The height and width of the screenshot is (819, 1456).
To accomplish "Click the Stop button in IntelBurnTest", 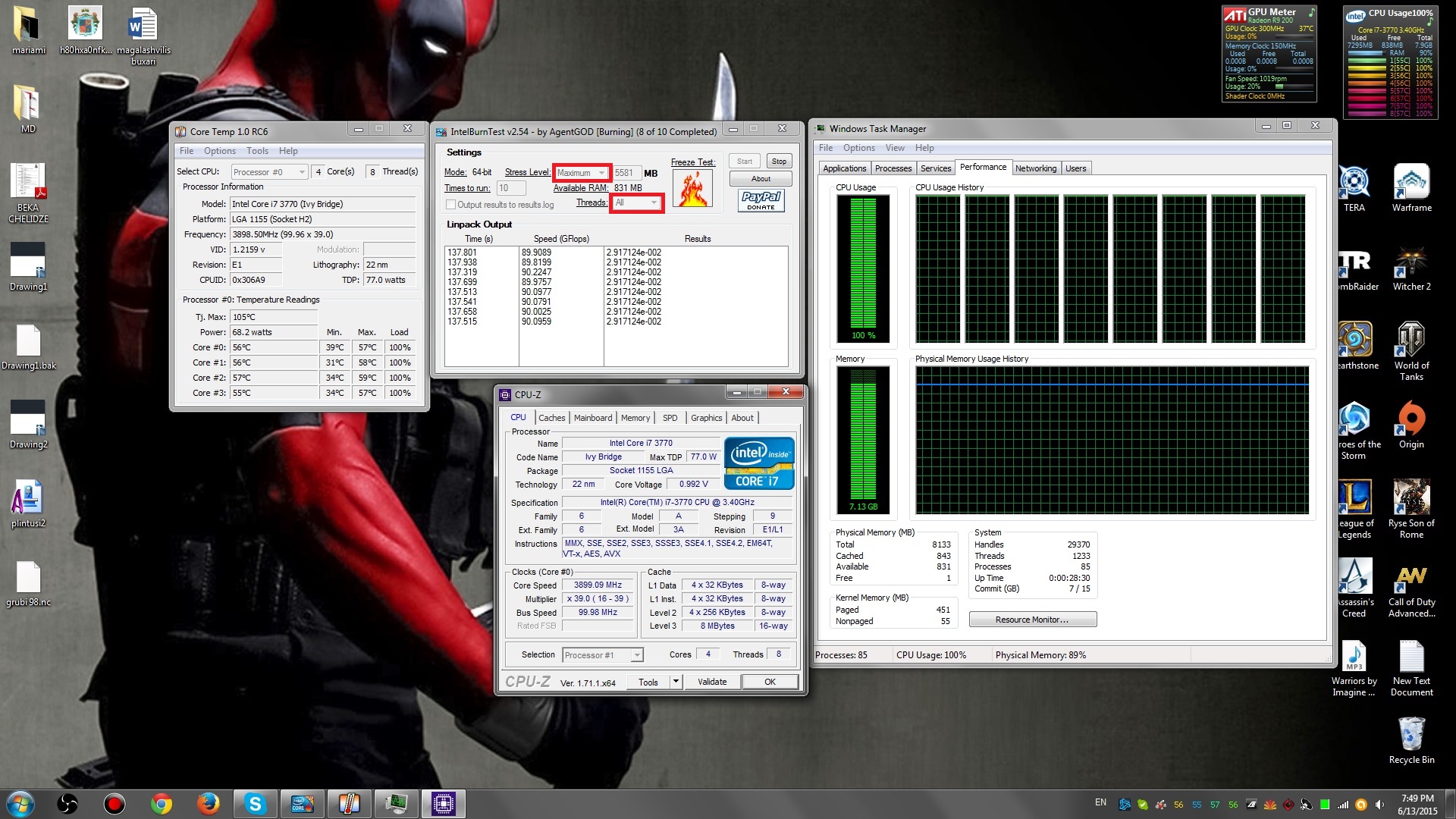I will [x=779, y=160].
